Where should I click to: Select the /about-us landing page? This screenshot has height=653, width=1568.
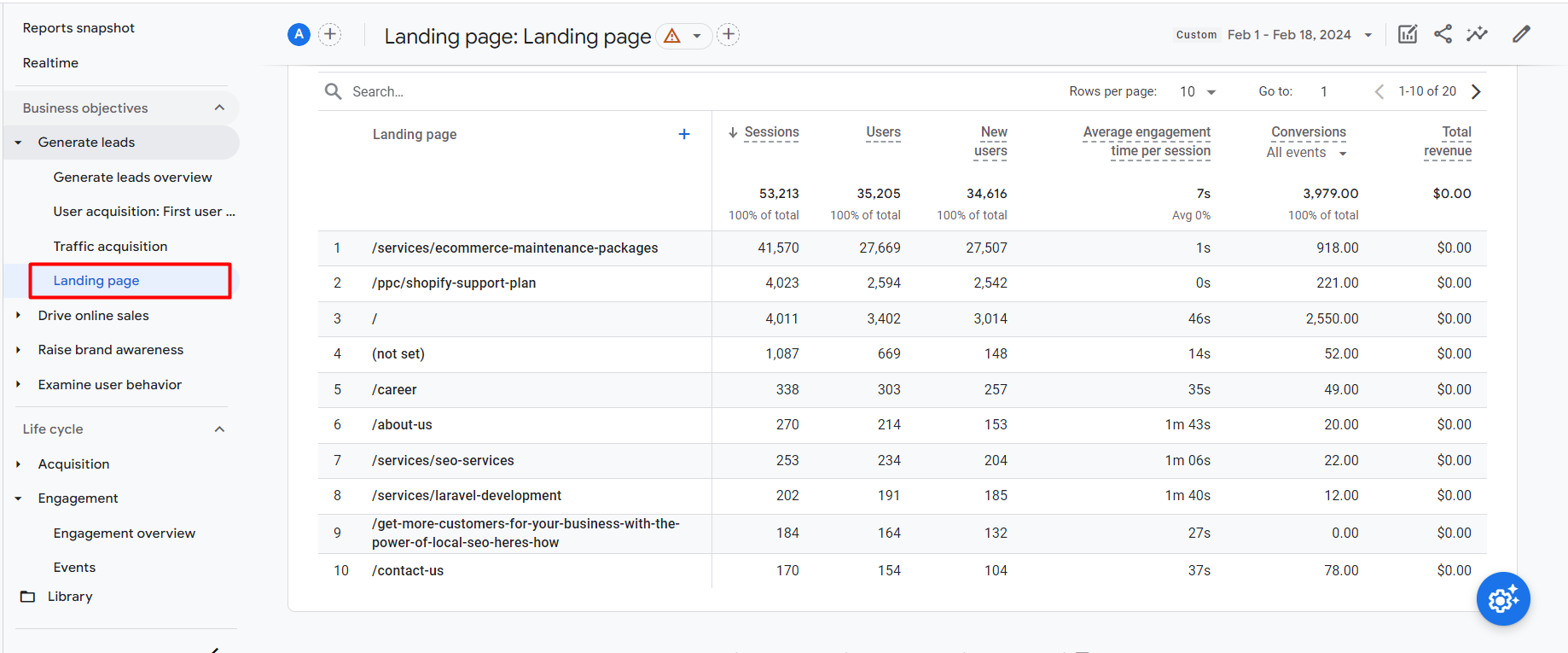[x=402, y=425]
